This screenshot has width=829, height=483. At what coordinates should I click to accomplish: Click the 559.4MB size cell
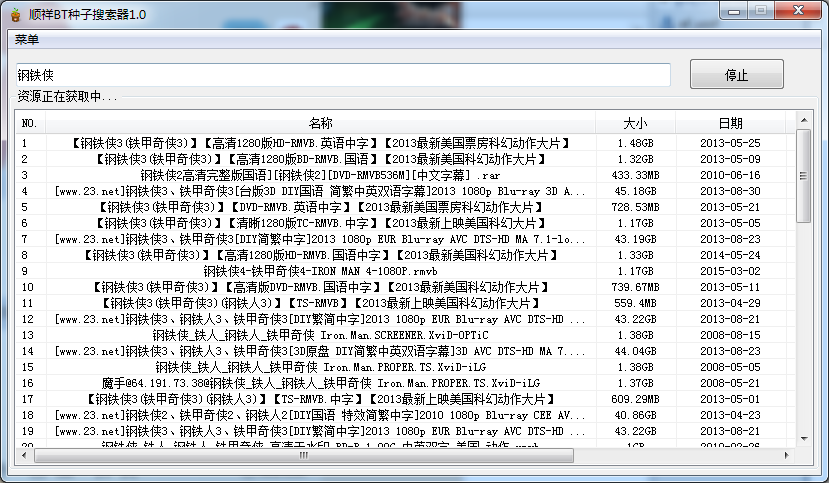[x=635, y=303]
